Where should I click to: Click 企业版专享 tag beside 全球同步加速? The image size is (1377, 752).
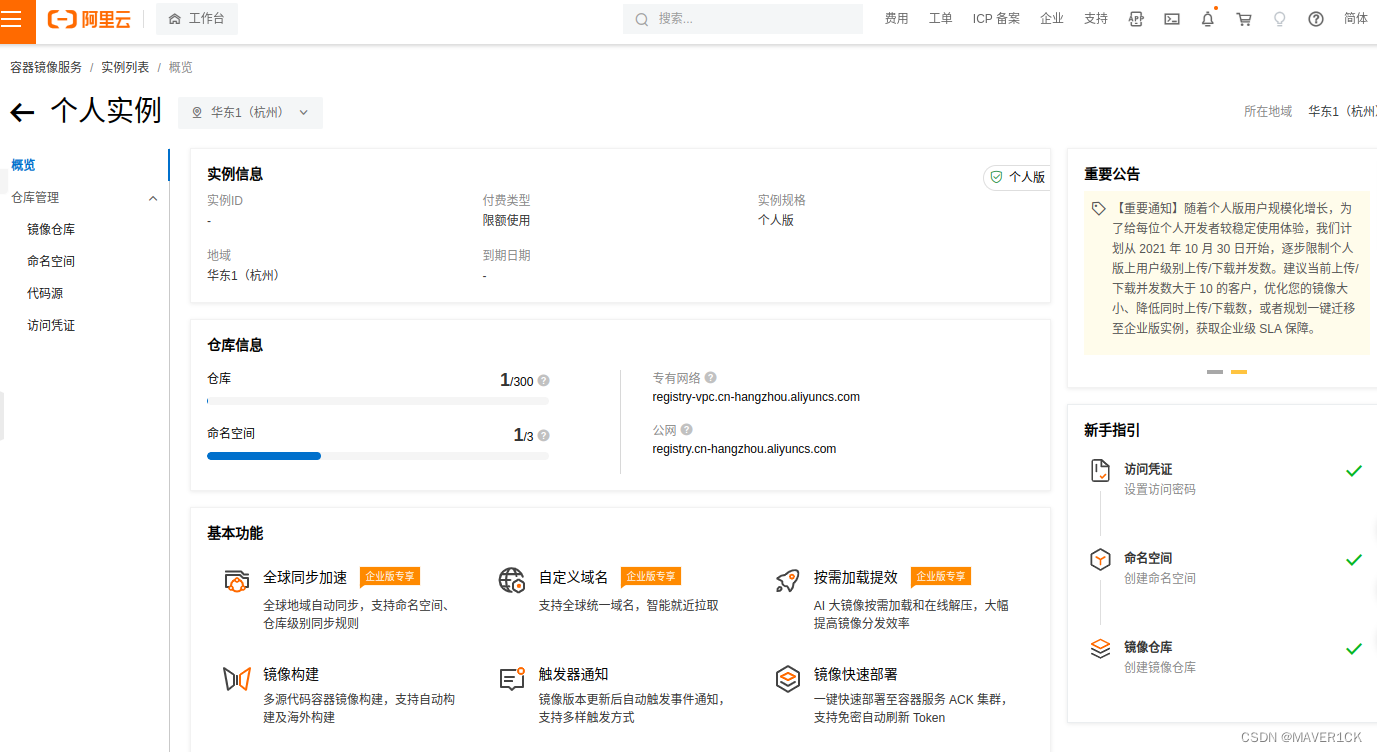point(390,577)
